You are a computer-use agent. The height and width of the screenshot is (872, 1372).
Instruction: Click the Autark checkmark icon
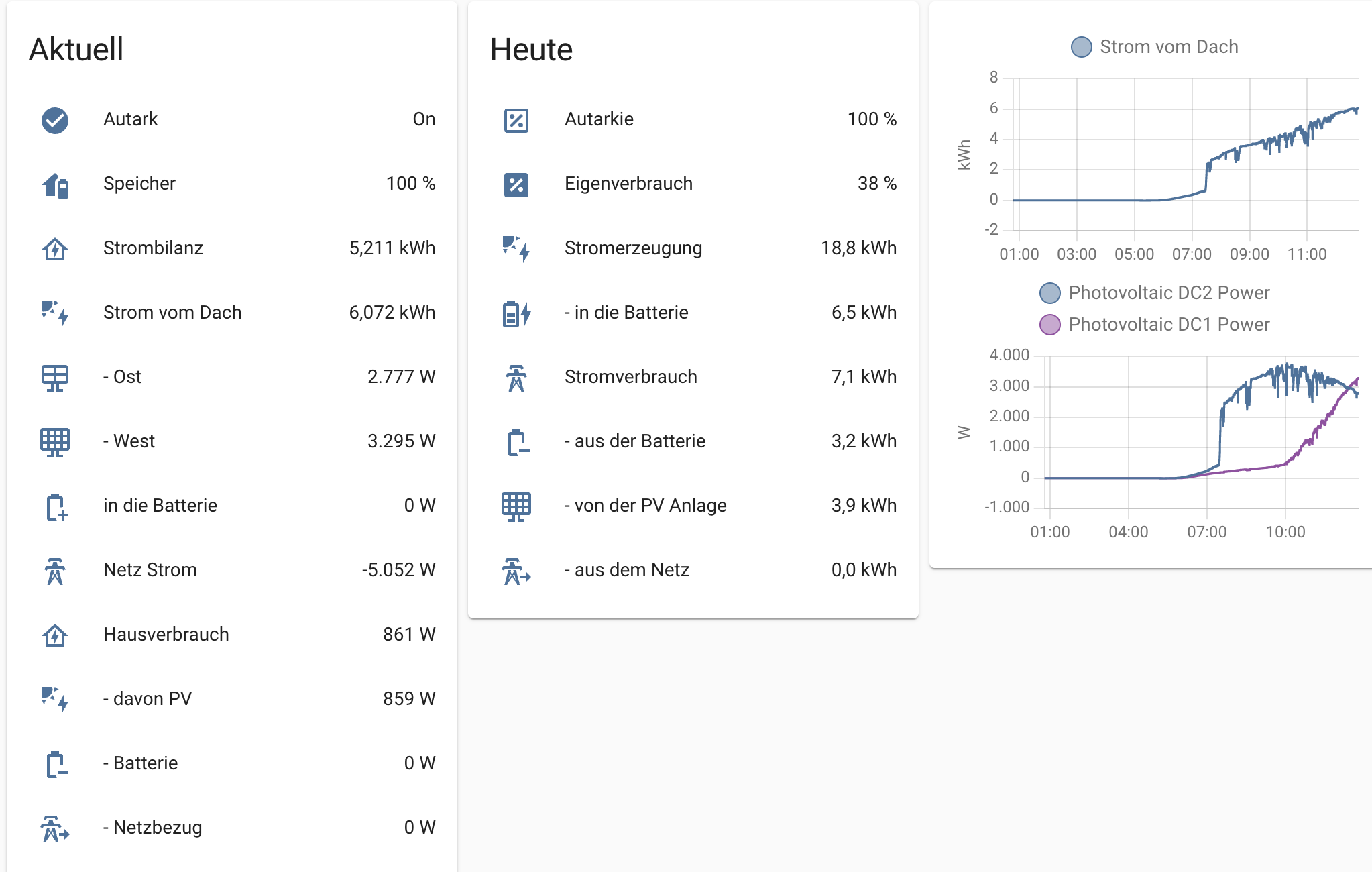click(55, 120)
